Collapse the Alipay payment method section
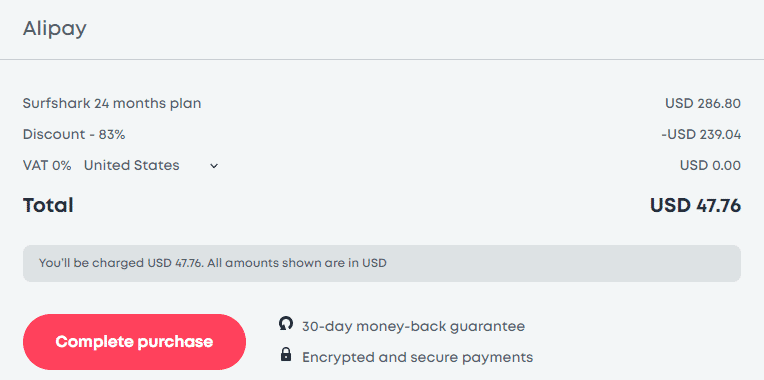 pos(382,29)
